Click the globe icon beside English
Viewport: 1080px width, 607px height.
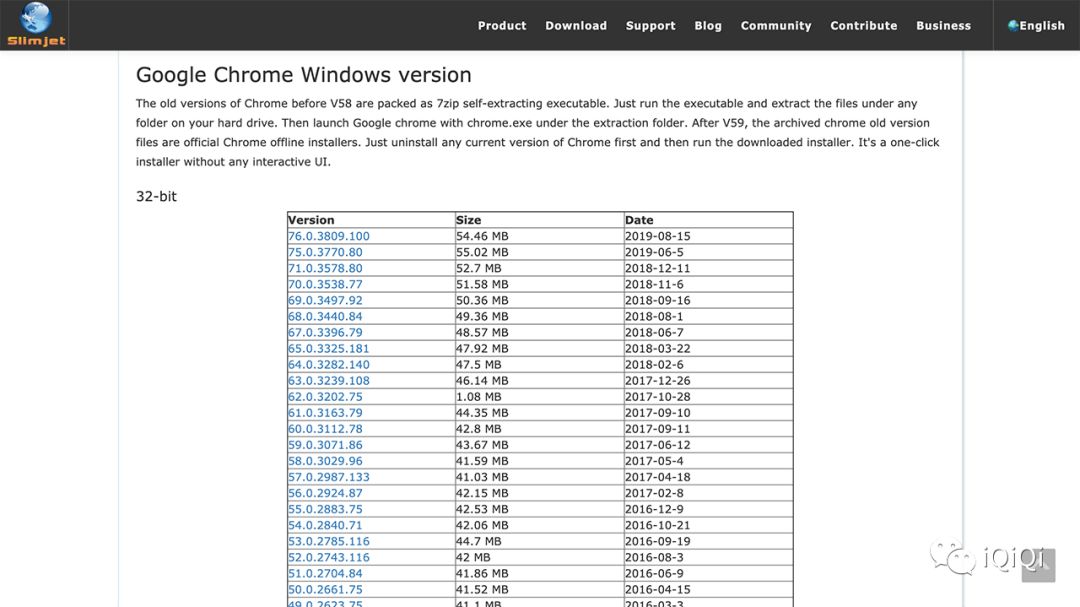pos(1012,25)
